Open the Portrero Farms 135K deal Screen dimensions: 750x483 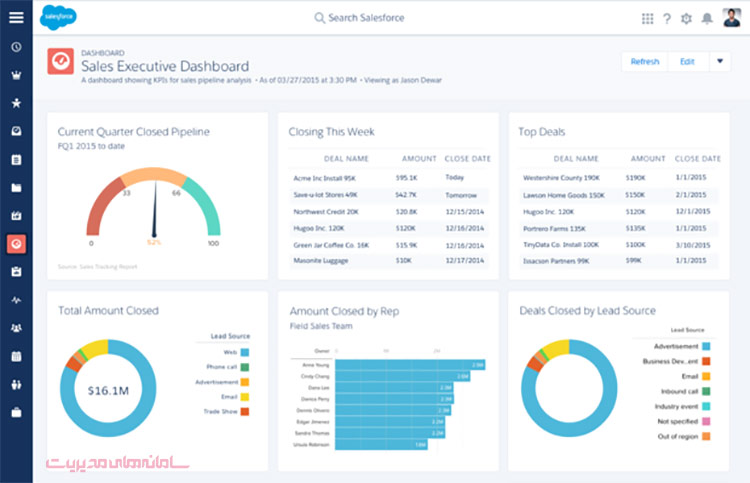click(554, 229)
